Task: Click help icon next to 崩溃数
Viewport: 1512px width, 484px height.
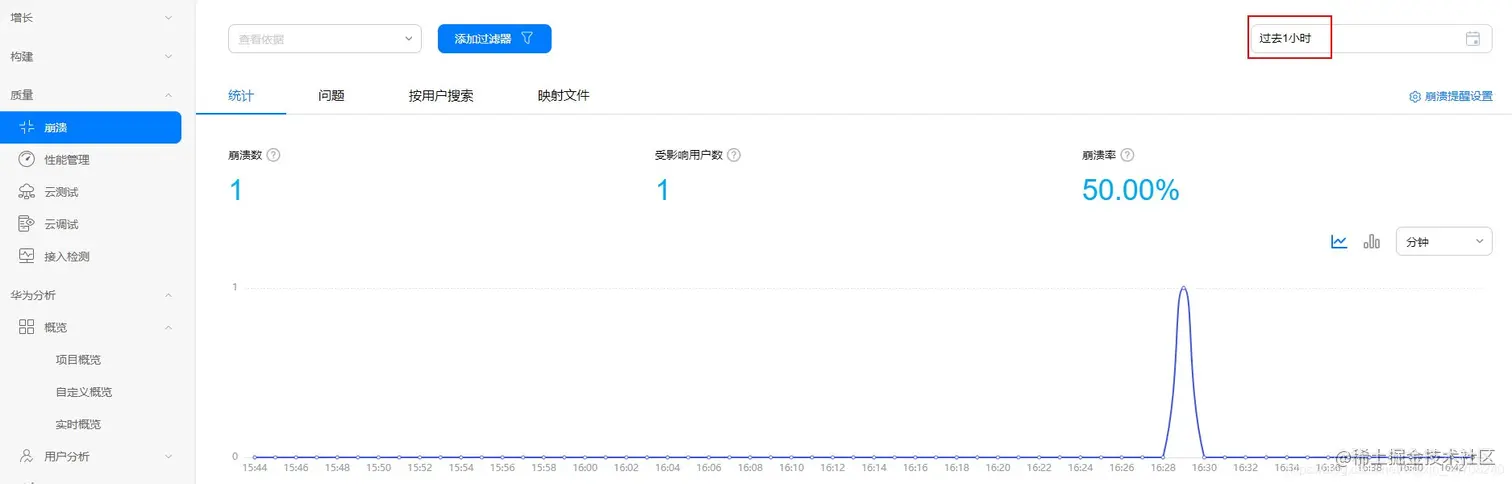Action: pyautogui.click(x=273, y=155)
